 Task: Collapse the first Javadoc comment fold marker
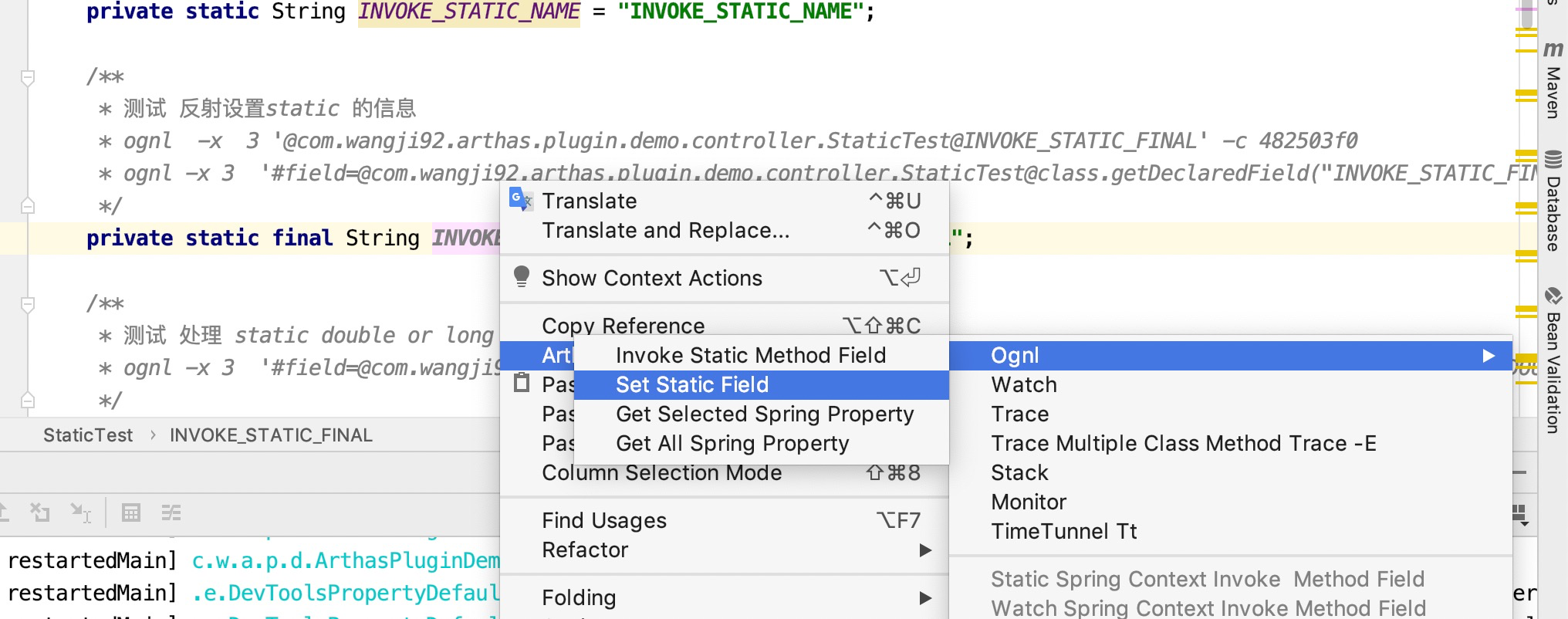tap(28, 77)
